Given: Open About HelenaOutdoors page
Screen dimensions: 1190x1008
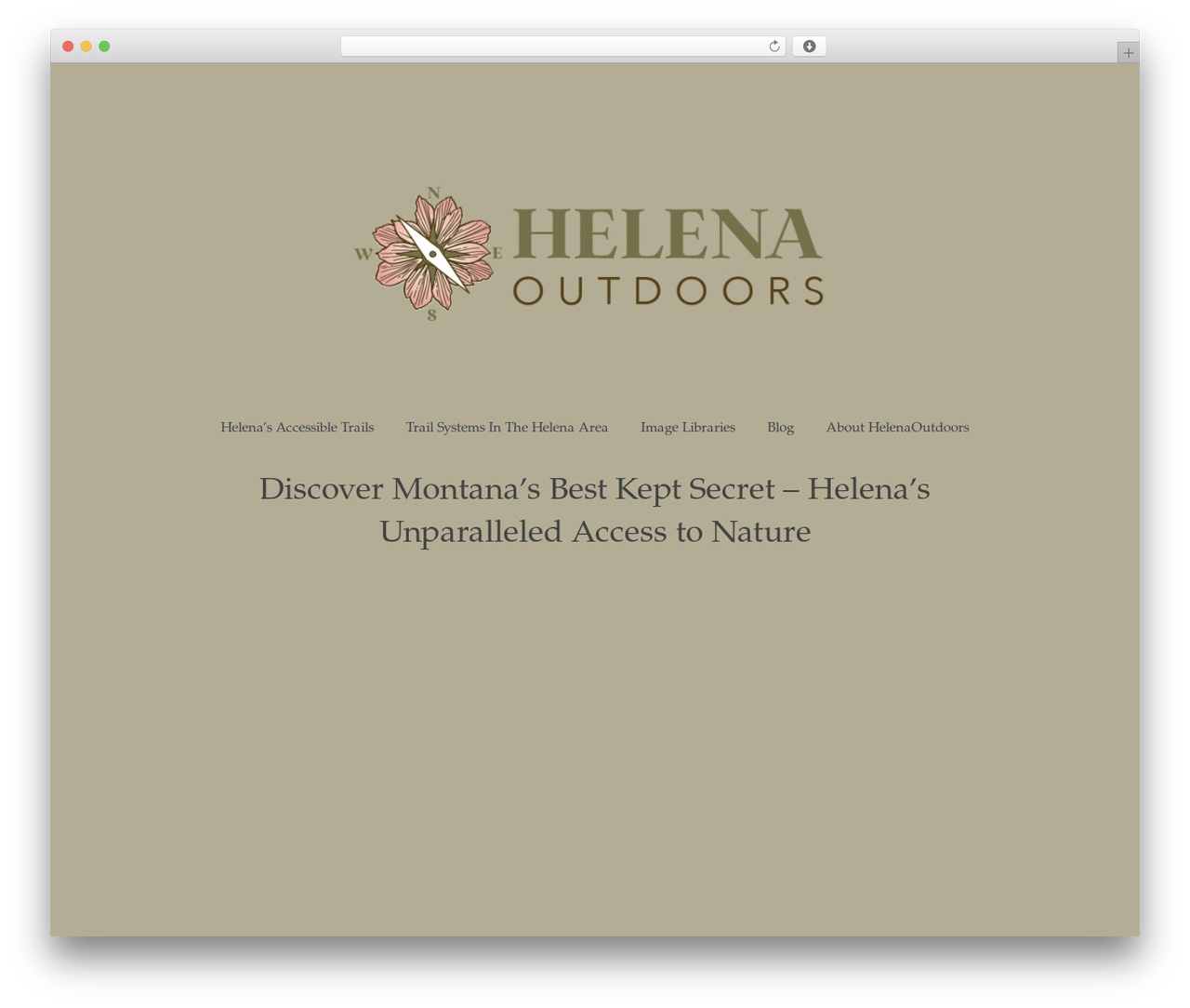Looking at the screenshot, I should pyautogui.click(x=898, y=427).
